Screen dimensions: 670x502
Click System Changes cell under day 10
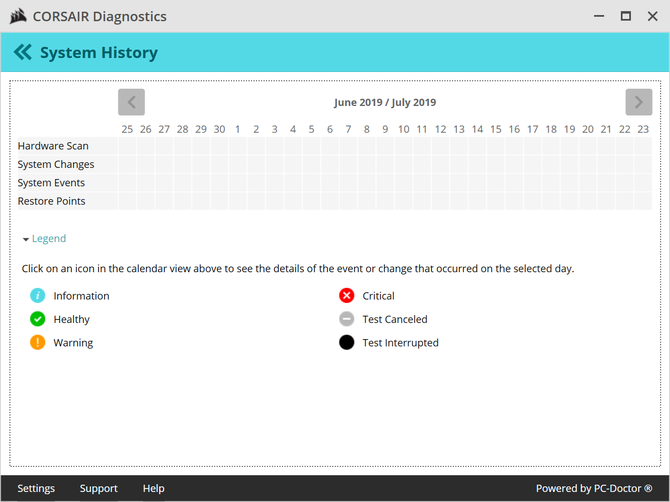click(x=404, y=164)
